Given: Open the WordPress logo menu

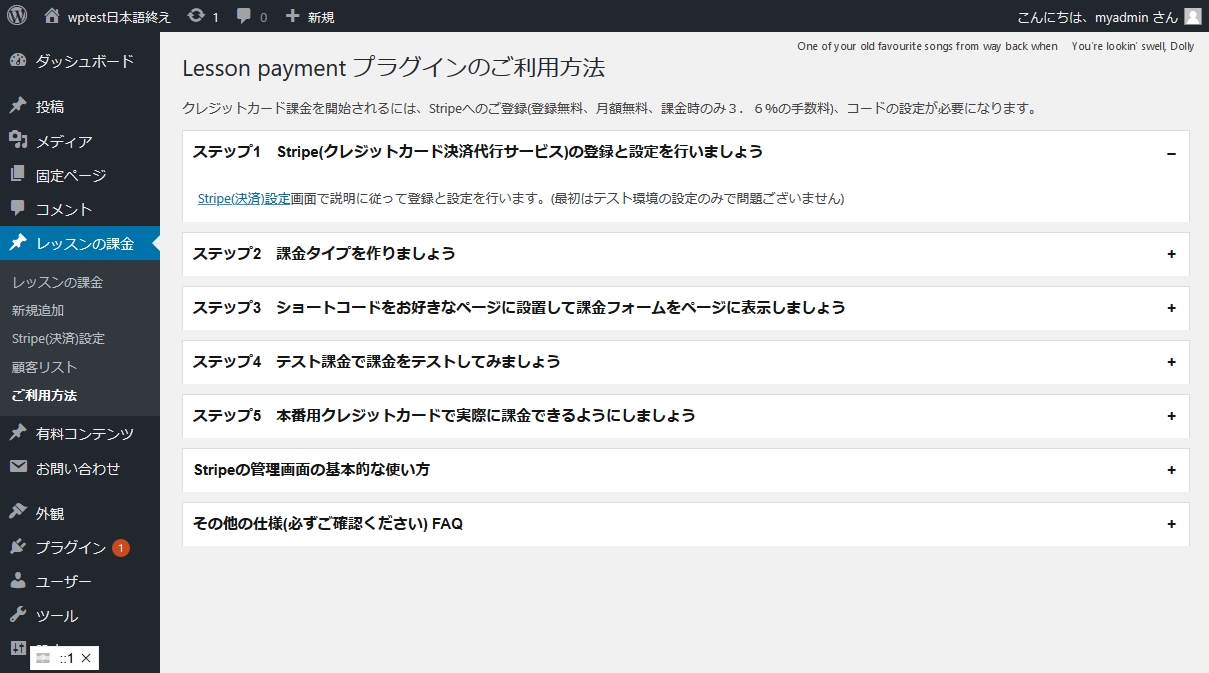Looking at the screenshot, I should (x=17, y=16).
